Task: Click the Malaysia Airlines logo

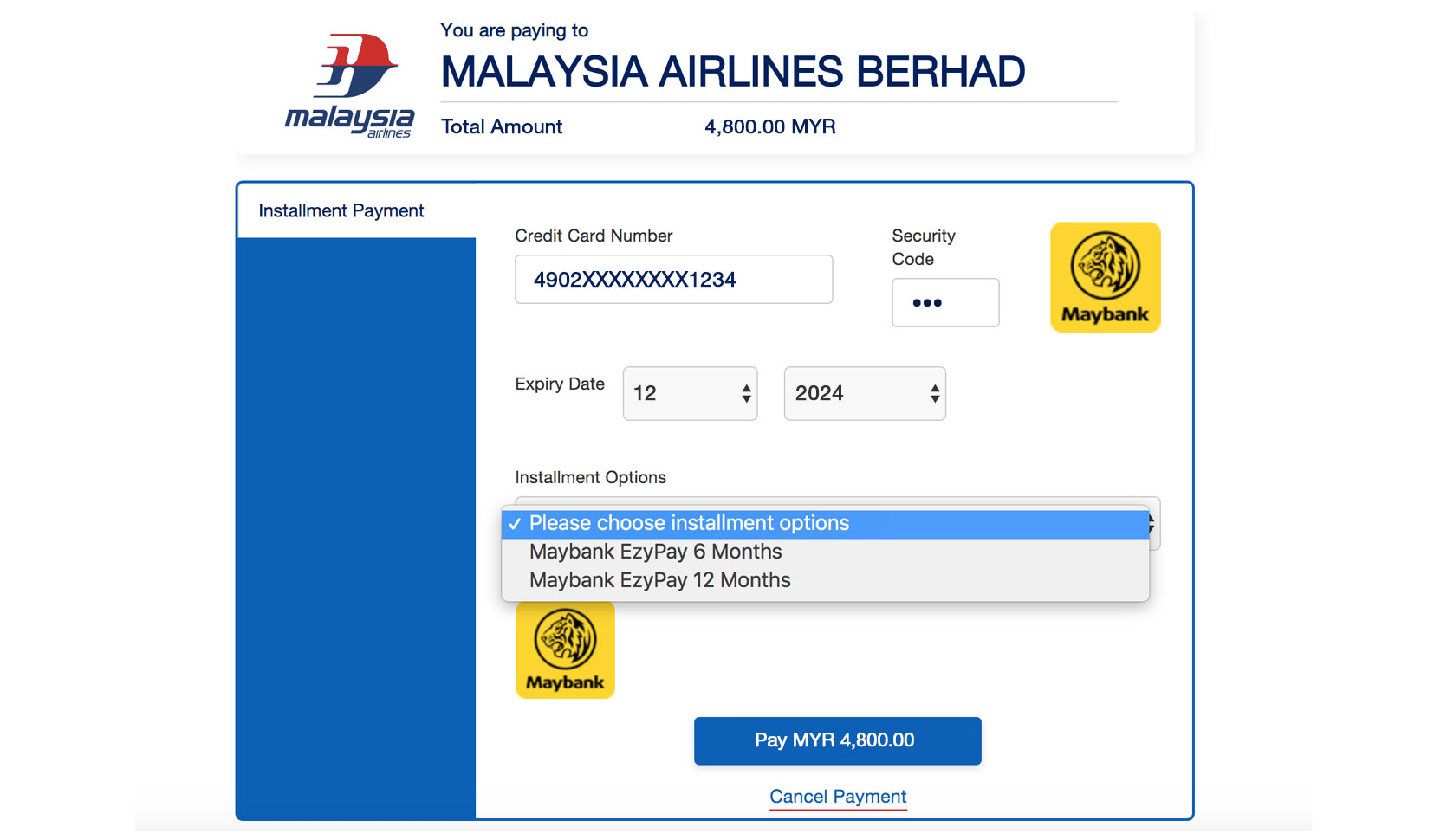Action: (x=349, y=86)
